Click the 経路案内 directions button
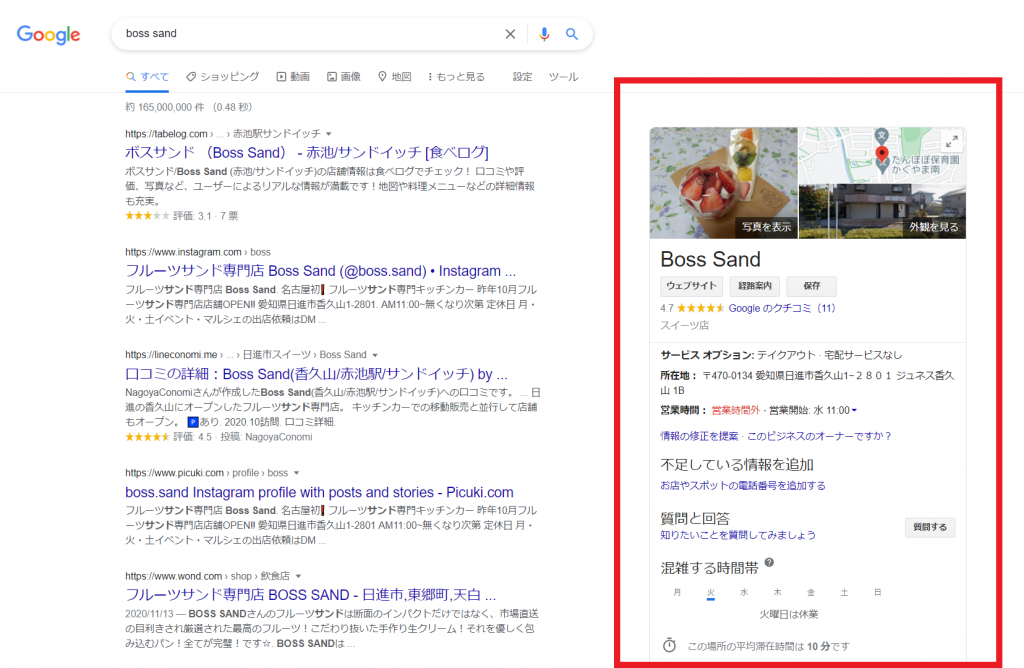This screenshot has height=668, width=1024. pyautogui.click(x=754, y=286)
